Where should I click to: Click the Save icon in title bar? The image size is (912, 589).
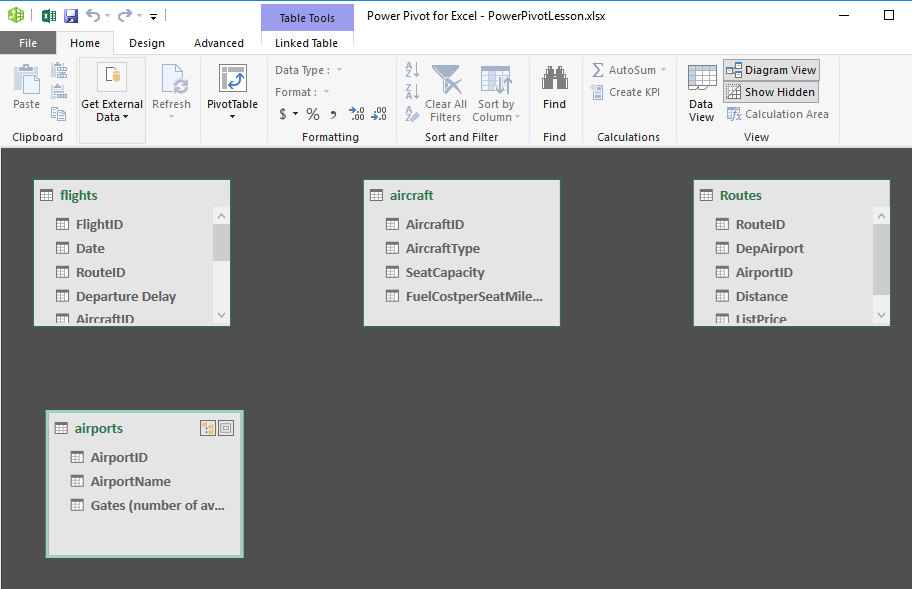71,16
